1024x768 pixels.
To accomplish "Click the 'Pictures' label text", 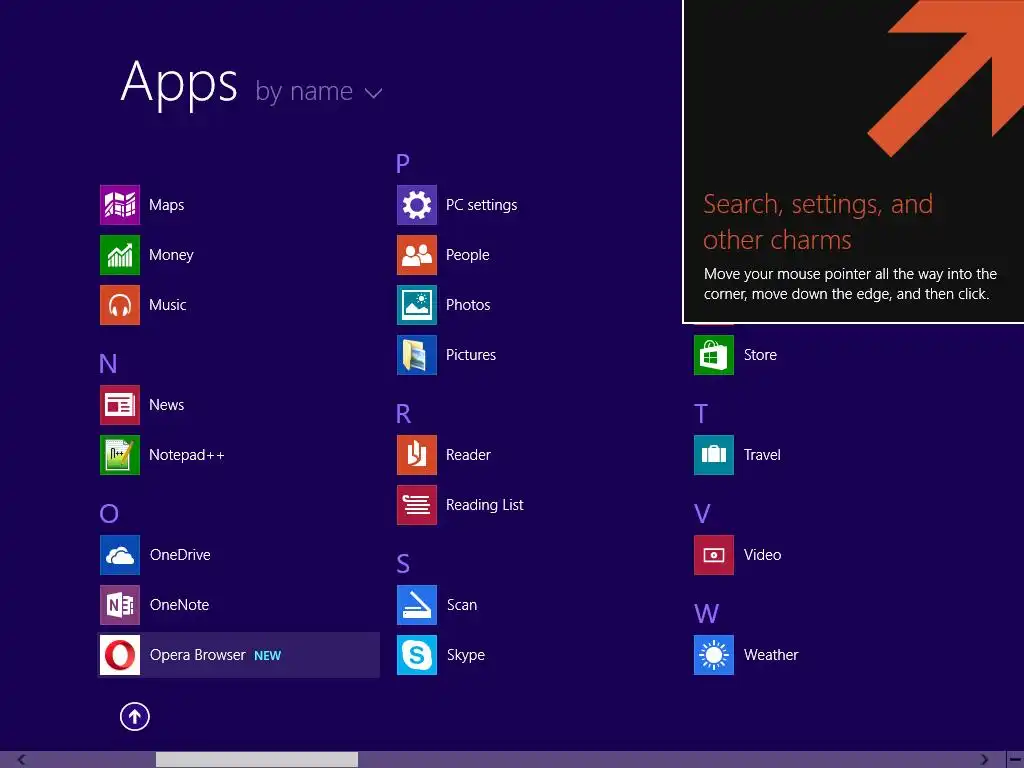I will click(471, 355).
